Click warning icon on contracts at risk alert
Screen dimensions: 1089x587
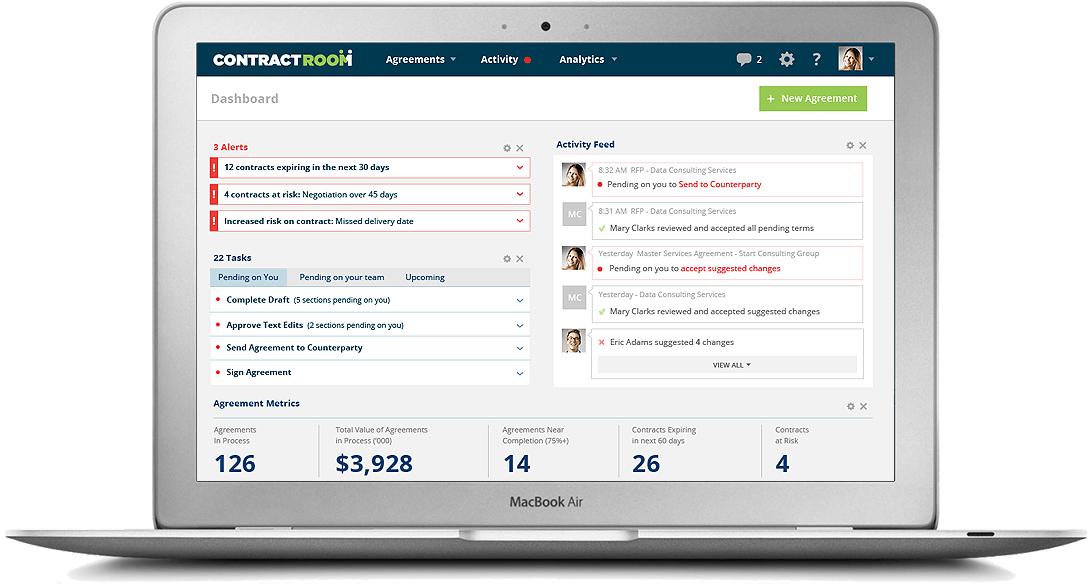(214, 195)
